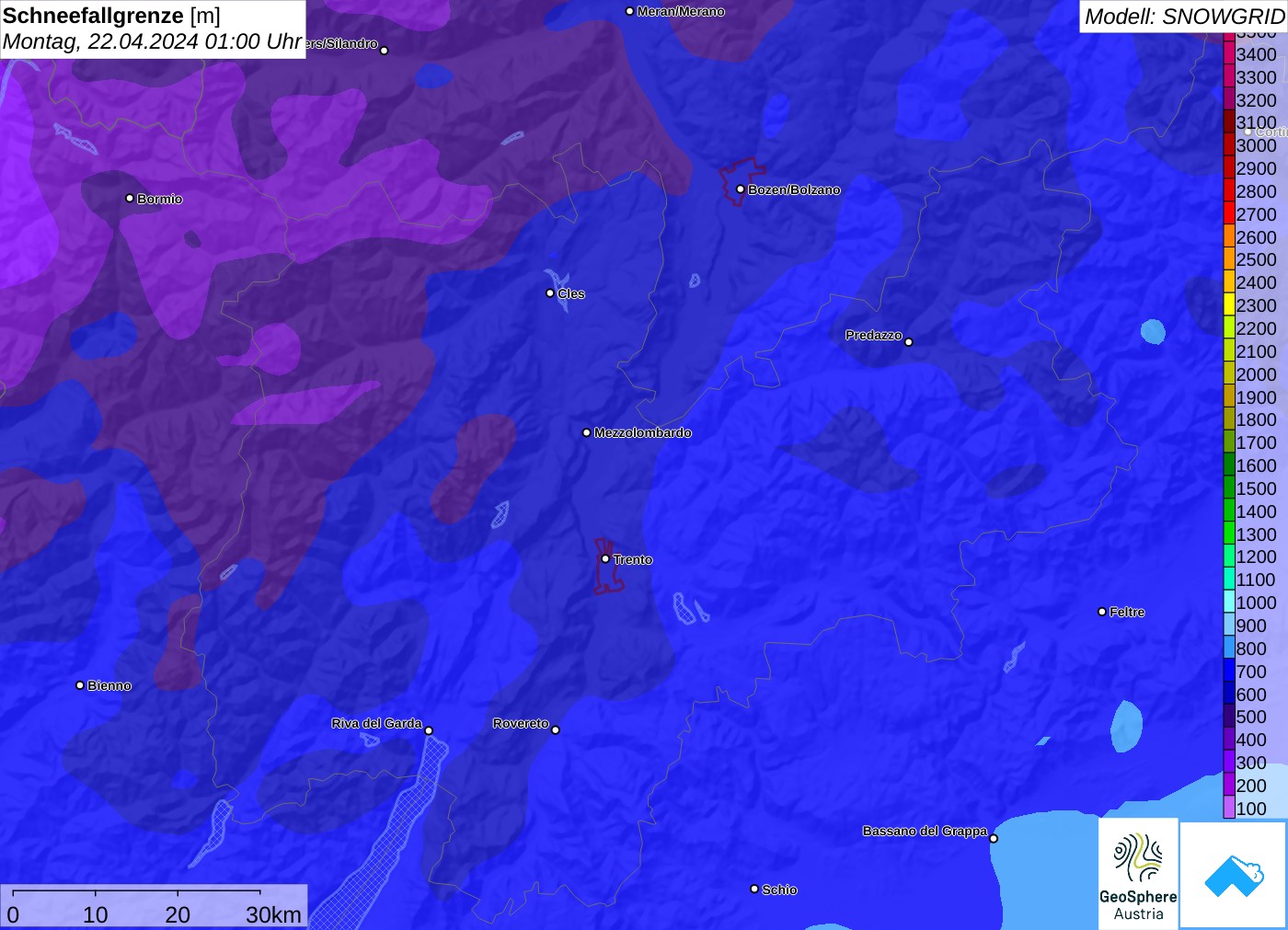The image size is (1288, 930).
Task: Click the 20 mark on scale bar
Action: 178,914
